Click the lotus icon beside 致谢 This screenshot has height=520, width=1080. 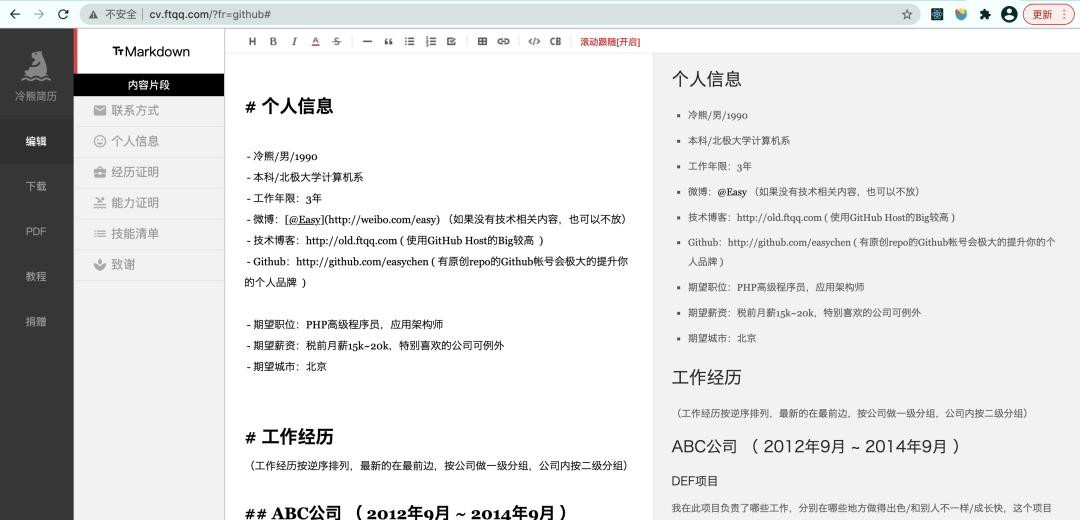(100, 264)
